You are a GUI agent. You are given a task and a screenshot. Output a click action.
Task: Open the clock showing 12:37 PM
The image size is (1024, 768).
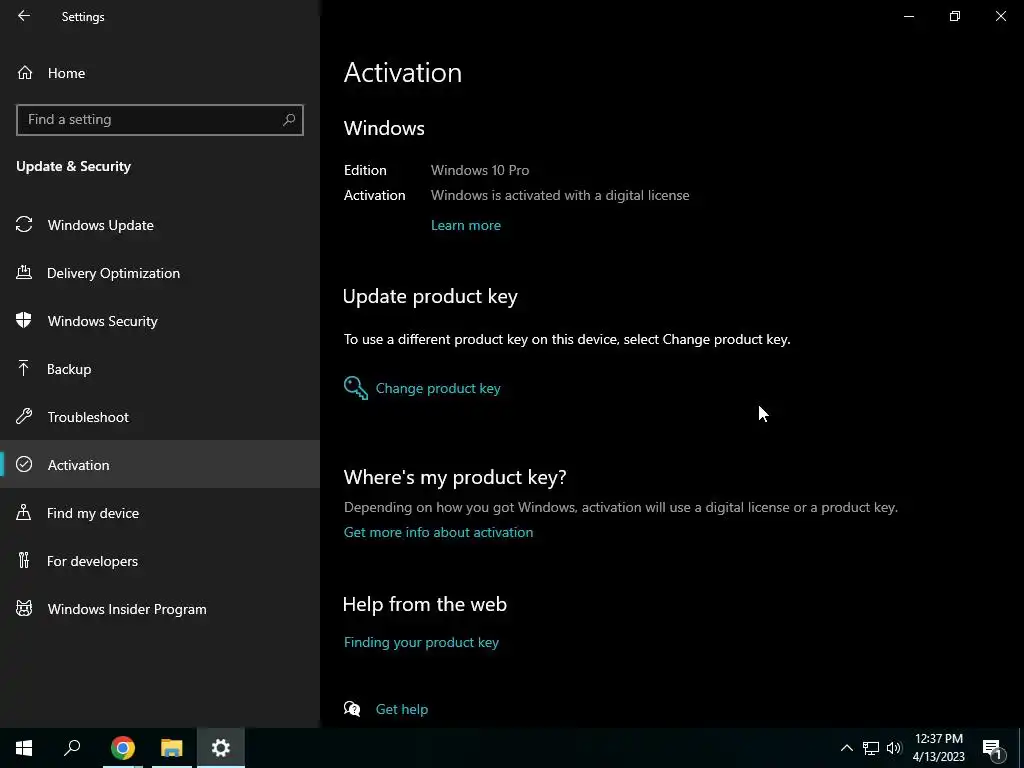938,748
